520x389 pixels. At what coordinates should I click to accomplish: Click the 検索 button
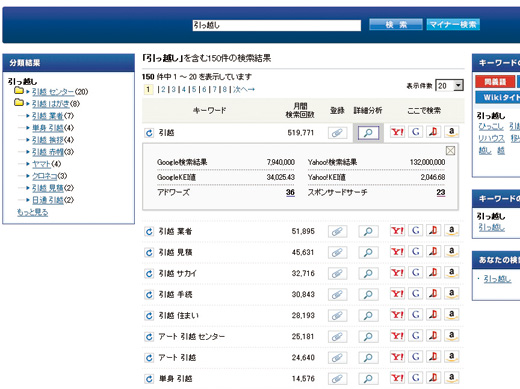pos(396,24)
